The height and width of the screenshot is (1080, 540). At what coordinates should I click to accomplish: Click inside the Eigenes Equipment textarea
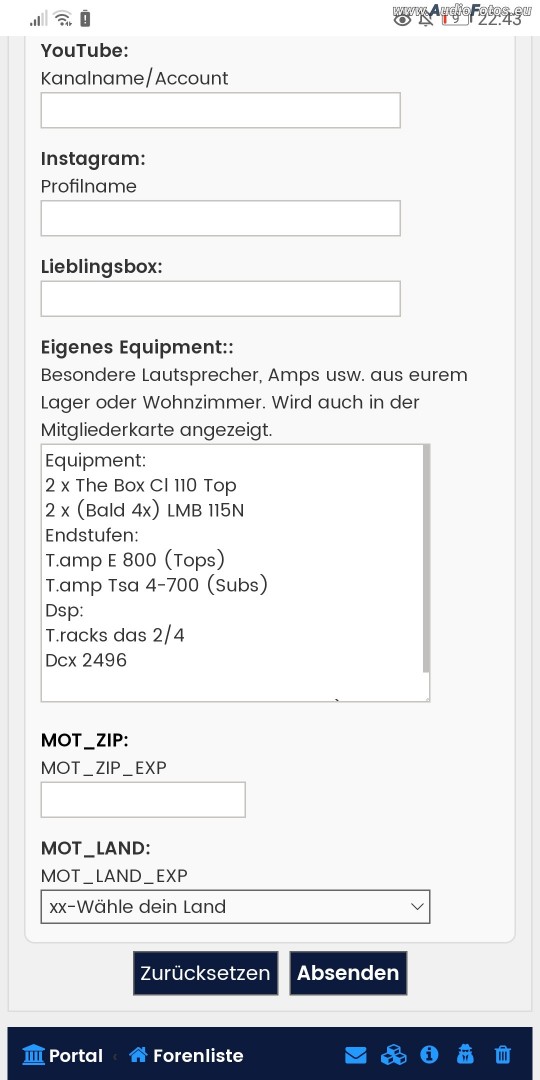tap(231, 573)
